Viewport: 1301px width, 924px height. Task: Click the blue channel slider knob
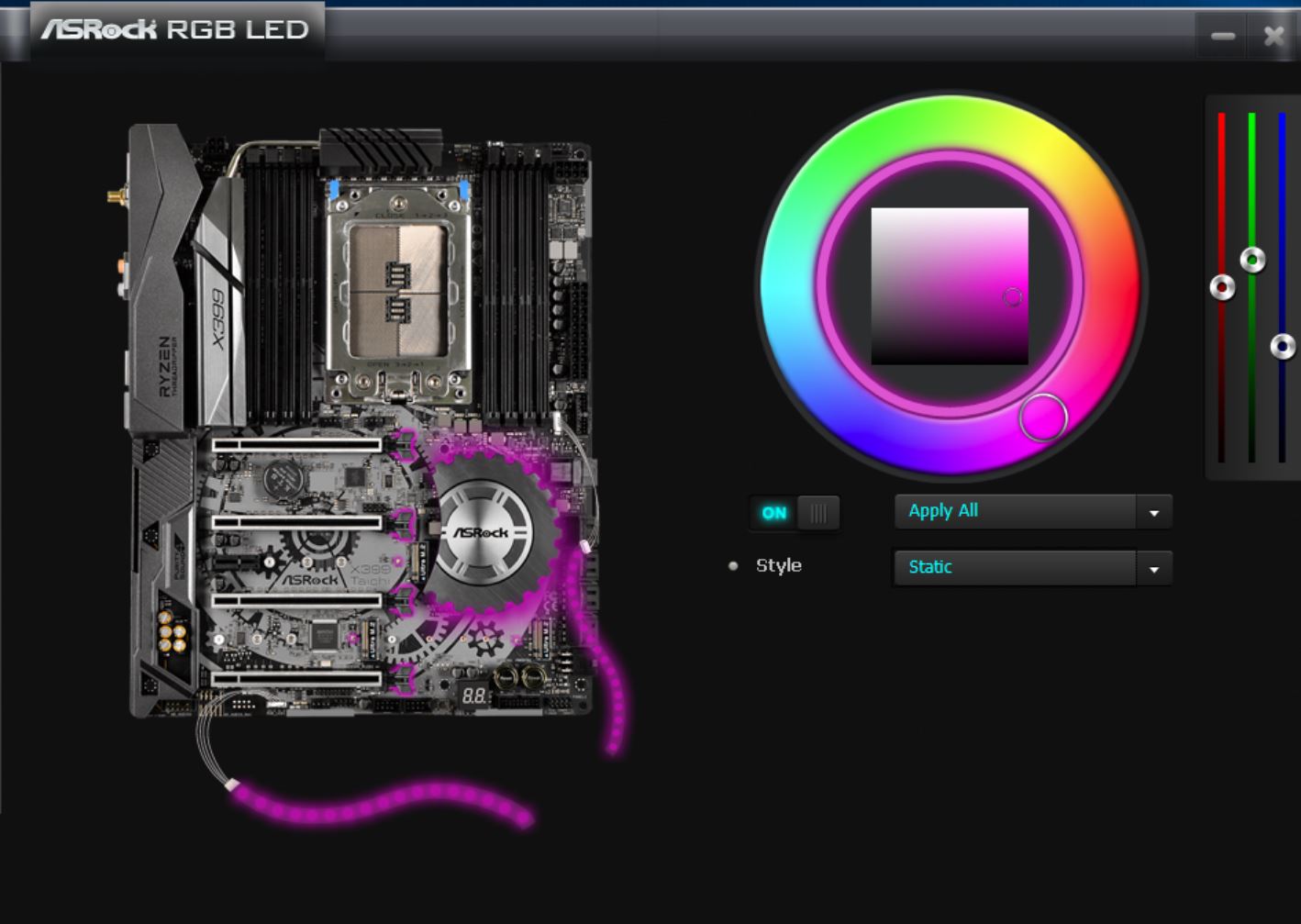(x=1283, y=346)
